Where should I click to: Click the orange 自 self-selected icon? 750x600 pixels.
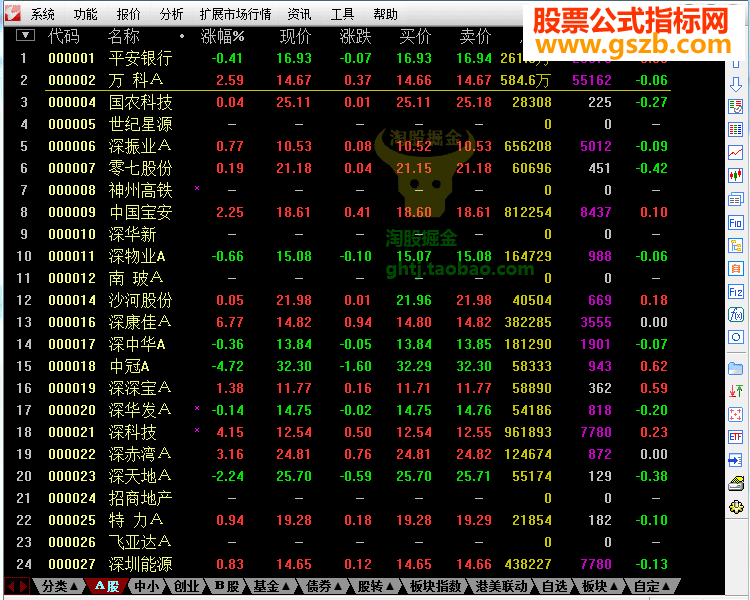pyautogui.click(x=736, y=268)
